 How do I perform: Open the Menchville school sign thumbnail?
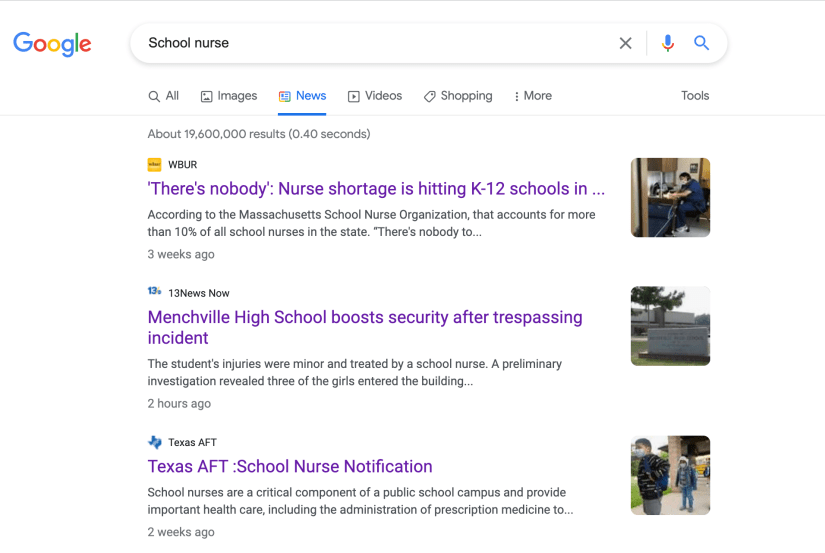tap(670, 326)
